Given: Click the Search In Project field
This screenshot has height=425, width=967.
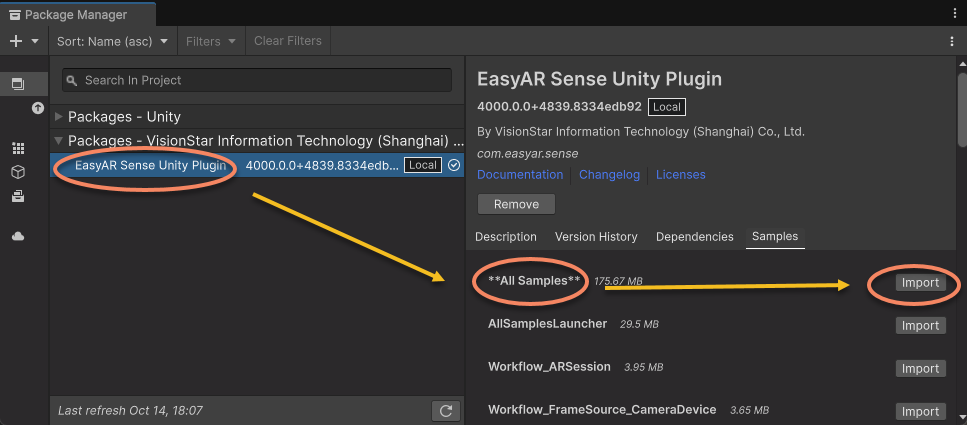Looking at the screenshot, I should point(255,80).
